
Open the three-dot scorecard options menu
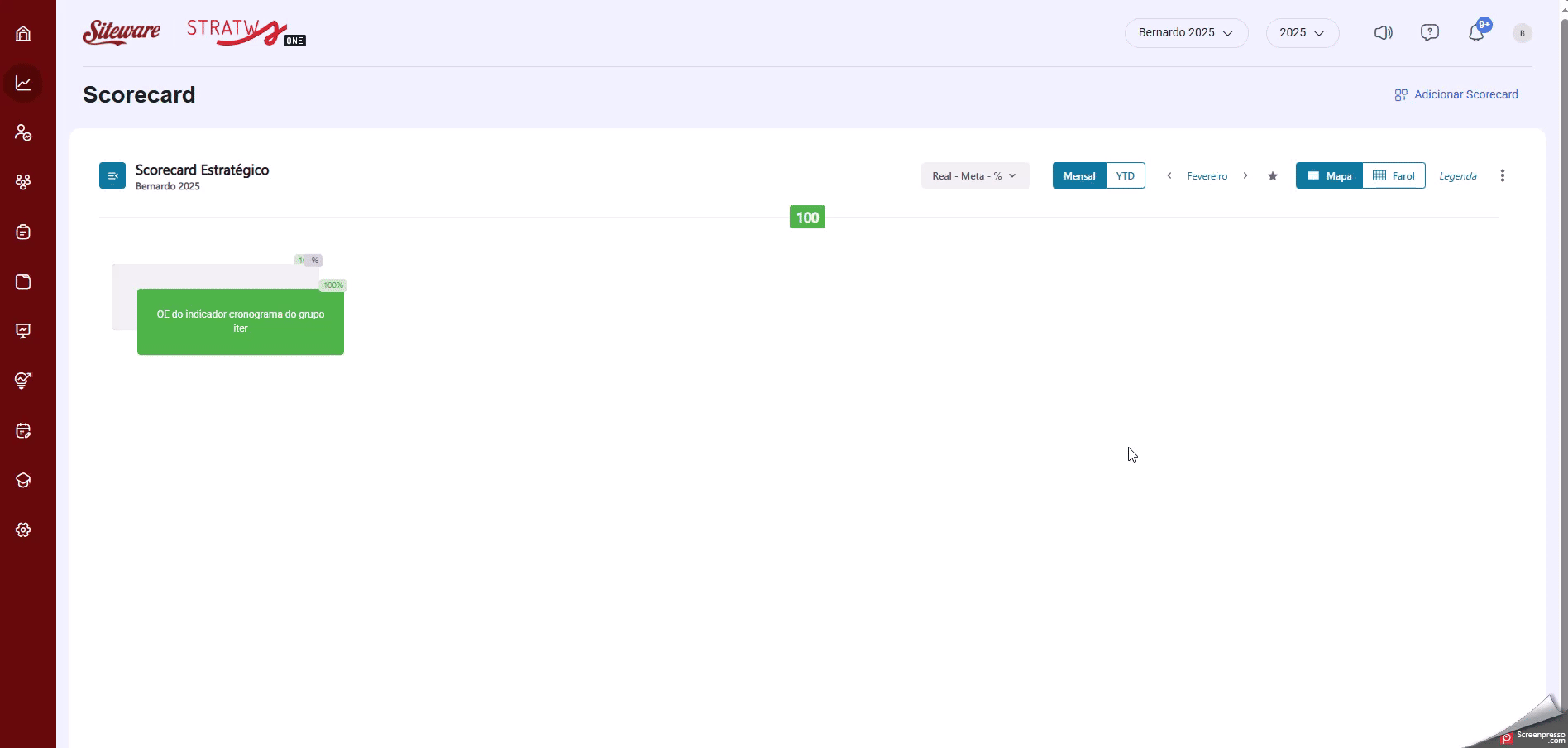click(x=1503, y=176)
